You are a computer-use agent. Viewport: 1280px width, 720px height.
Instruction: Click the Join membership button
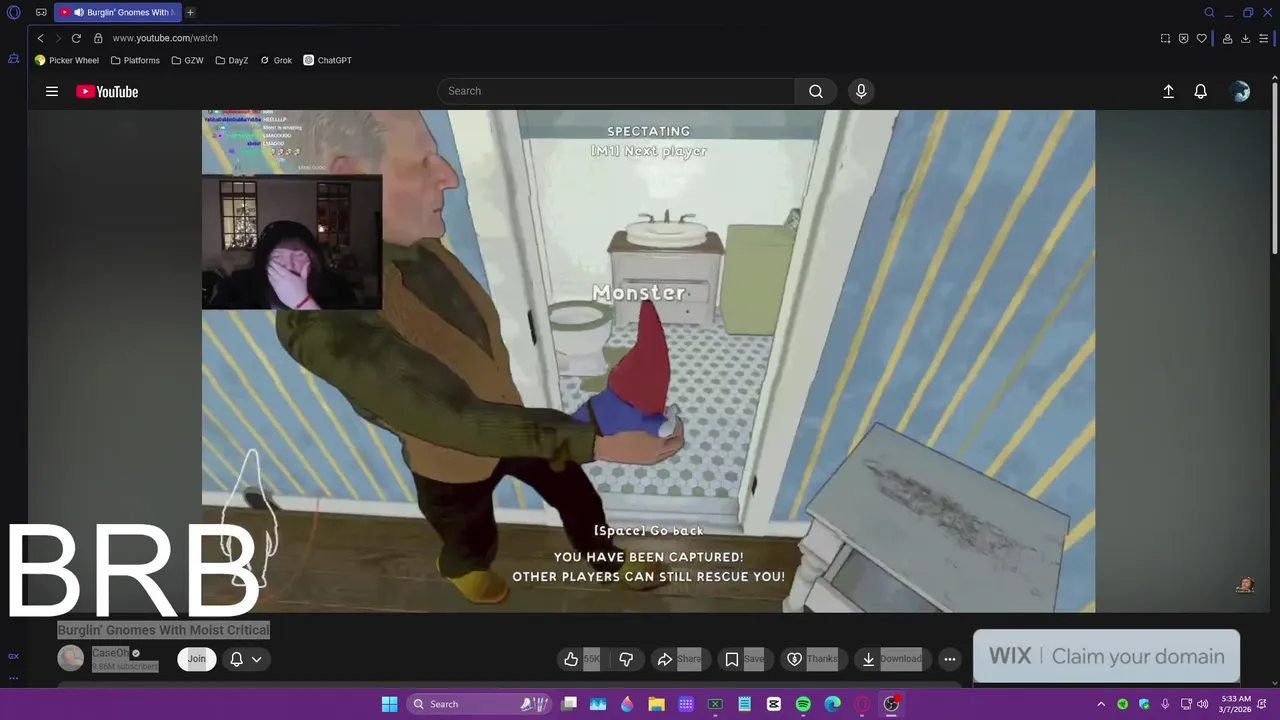coord(197,659)
